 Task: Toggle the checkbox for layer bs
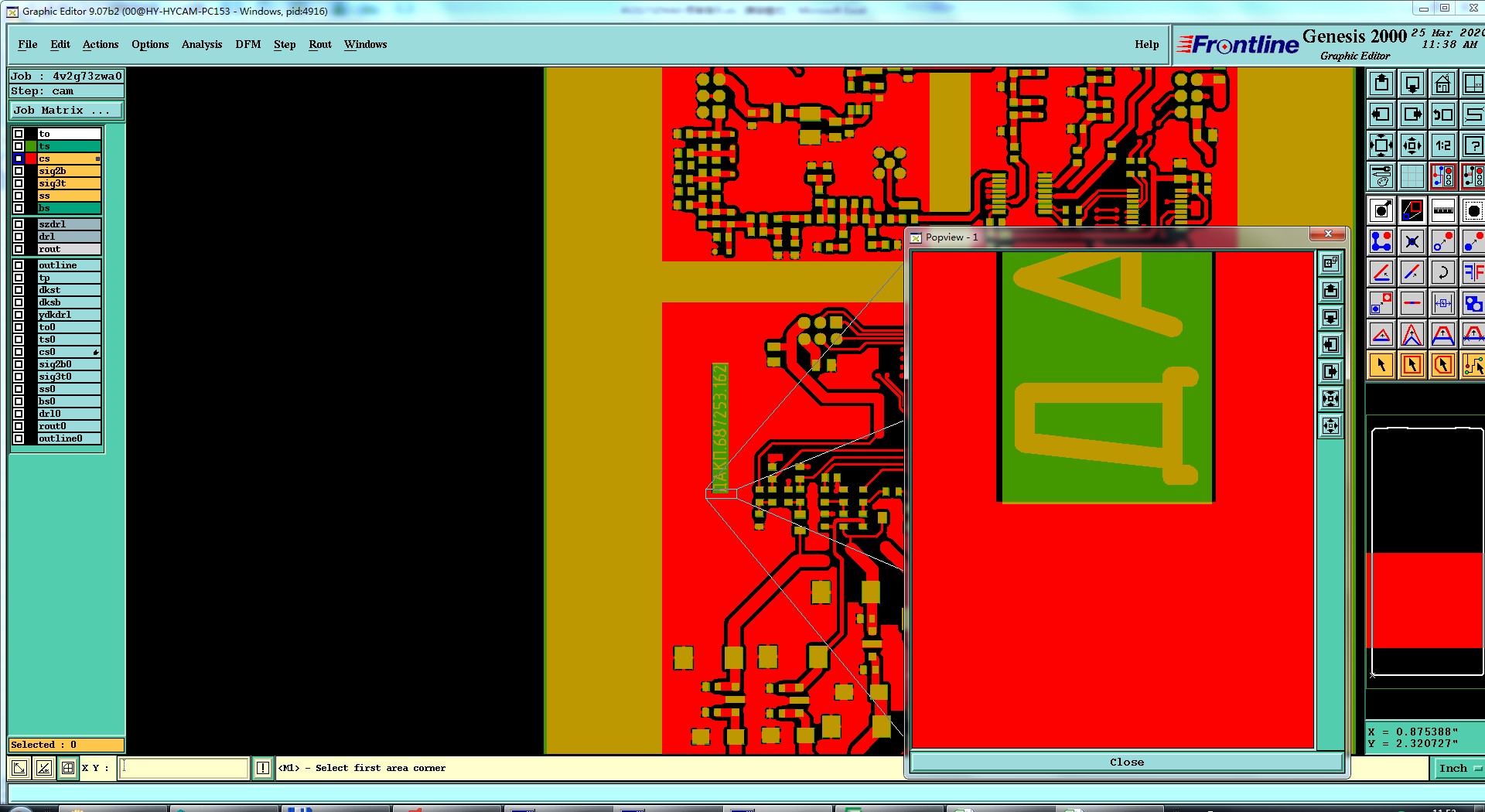pos(19,208)
